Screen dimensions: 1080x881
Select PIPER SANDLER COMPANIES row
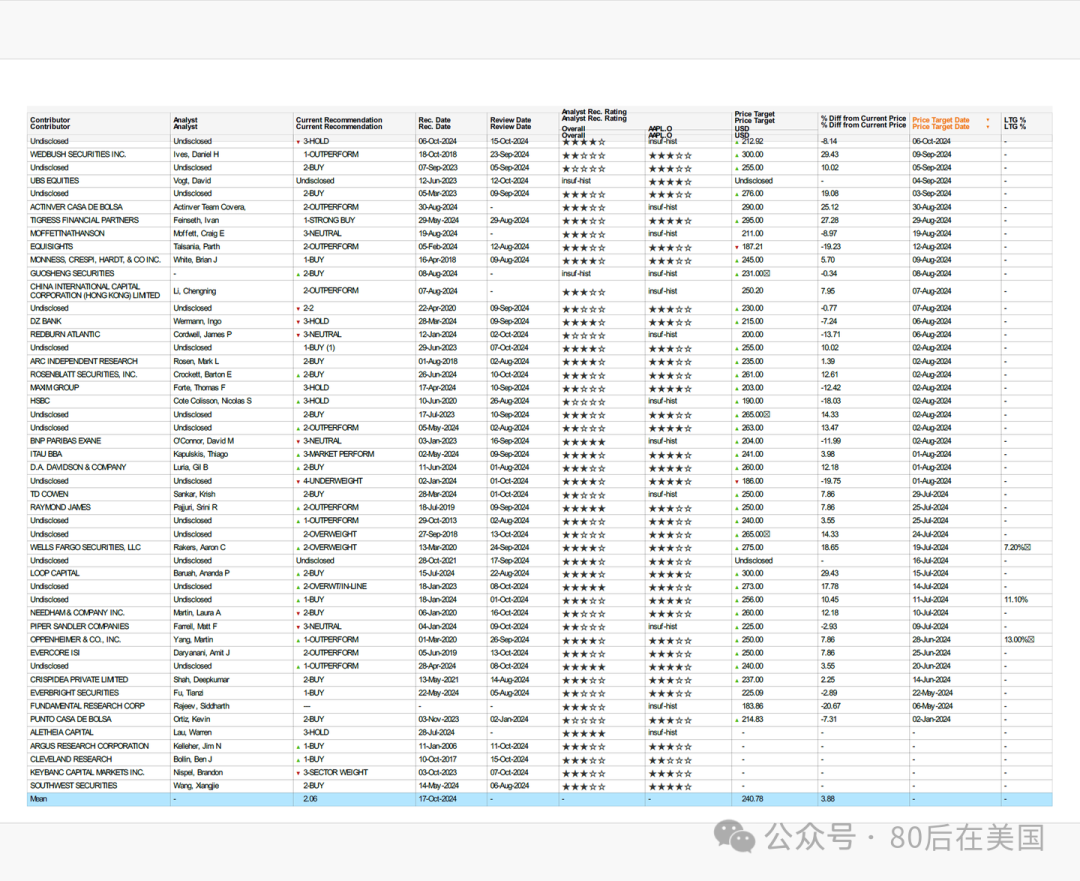tap(539, 627)
